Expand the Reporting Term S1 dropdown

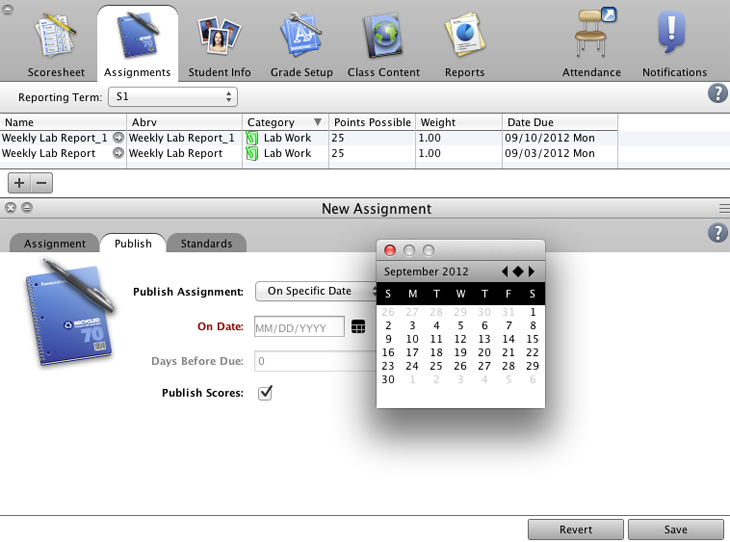tap(173, 97)
